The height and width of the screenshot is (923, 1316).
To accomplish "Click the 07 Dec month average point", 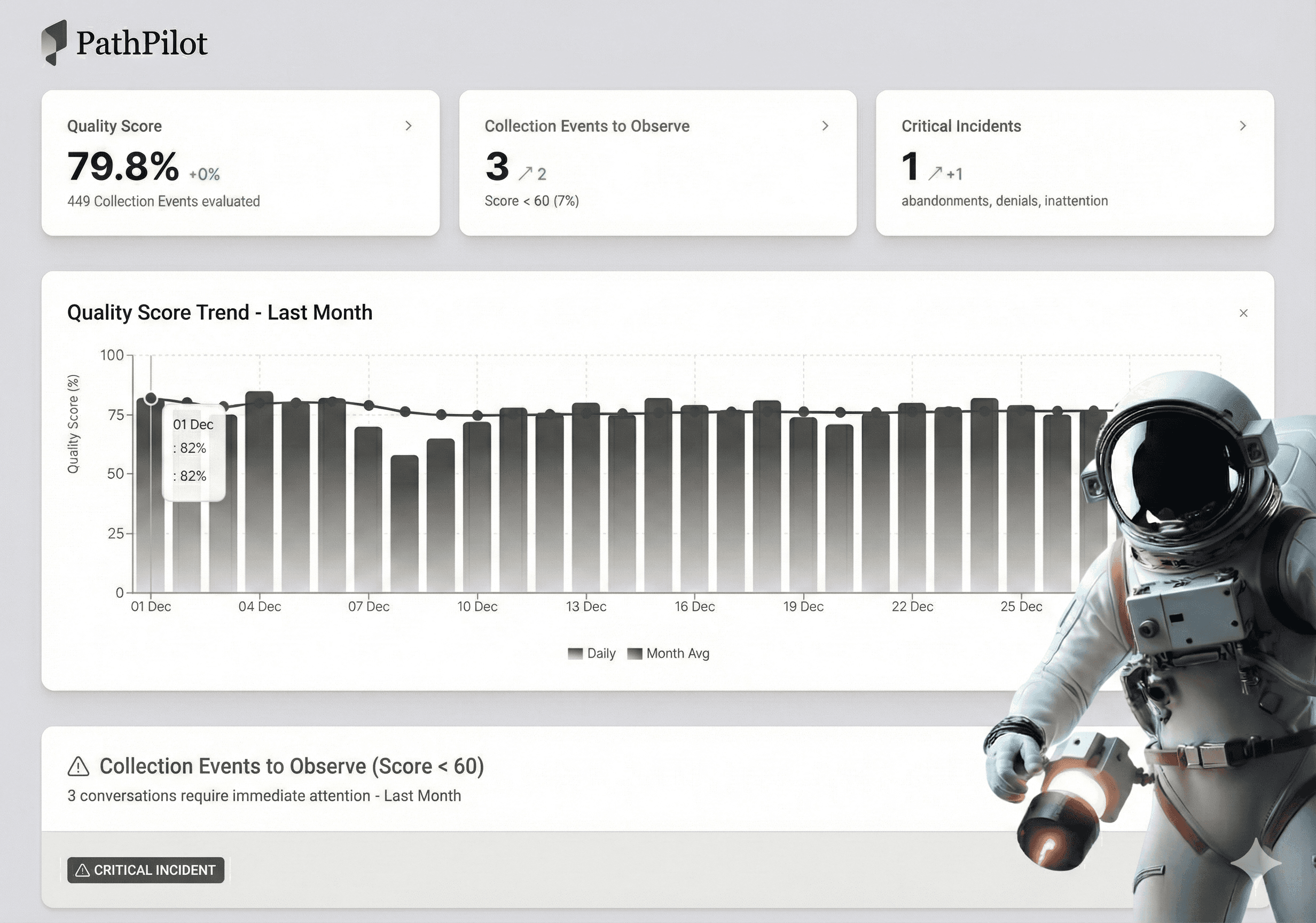I will [x=369, y=405].
